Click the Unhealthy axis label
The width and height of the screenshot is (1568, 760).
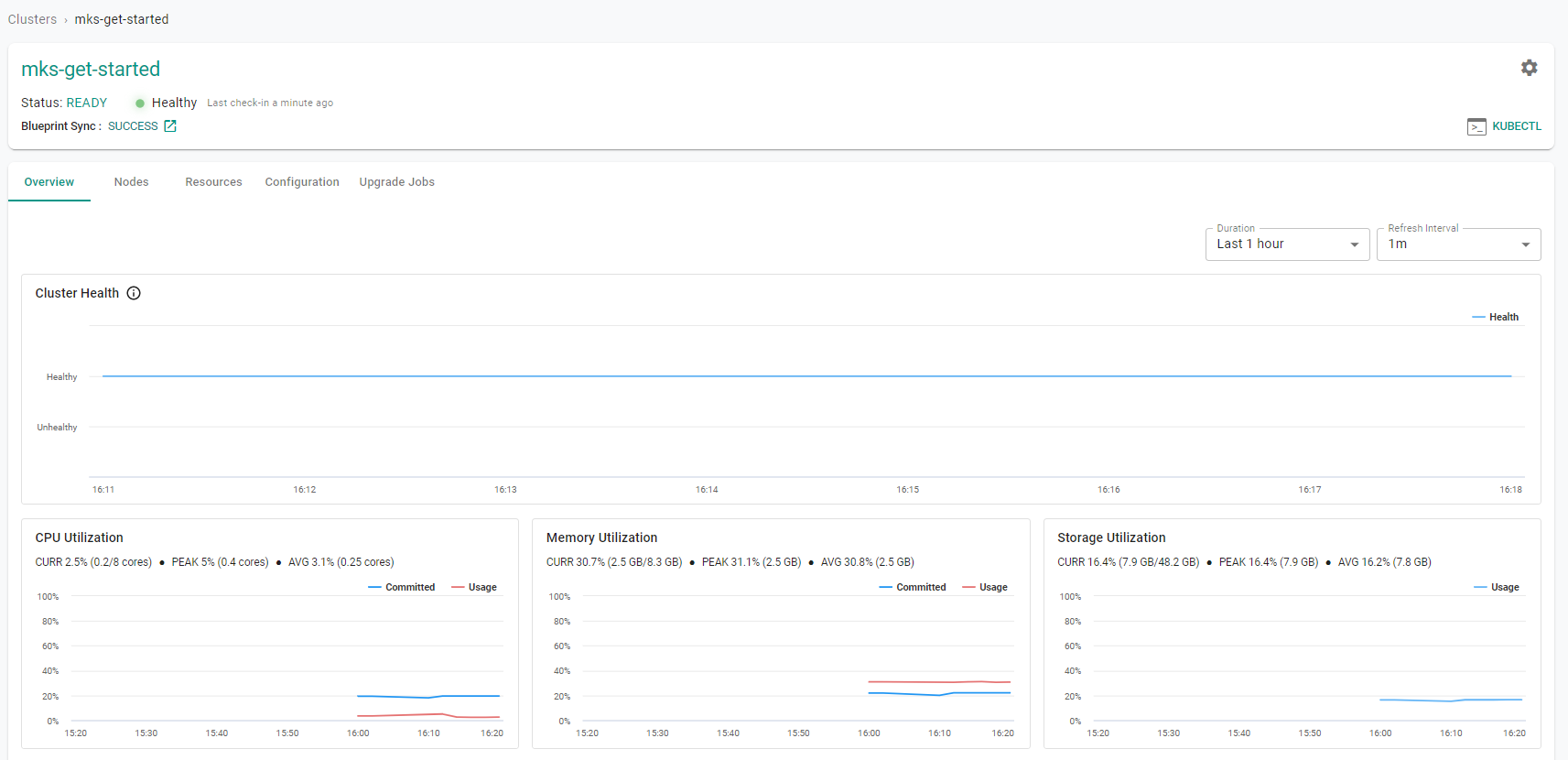(x=57, y=428)
